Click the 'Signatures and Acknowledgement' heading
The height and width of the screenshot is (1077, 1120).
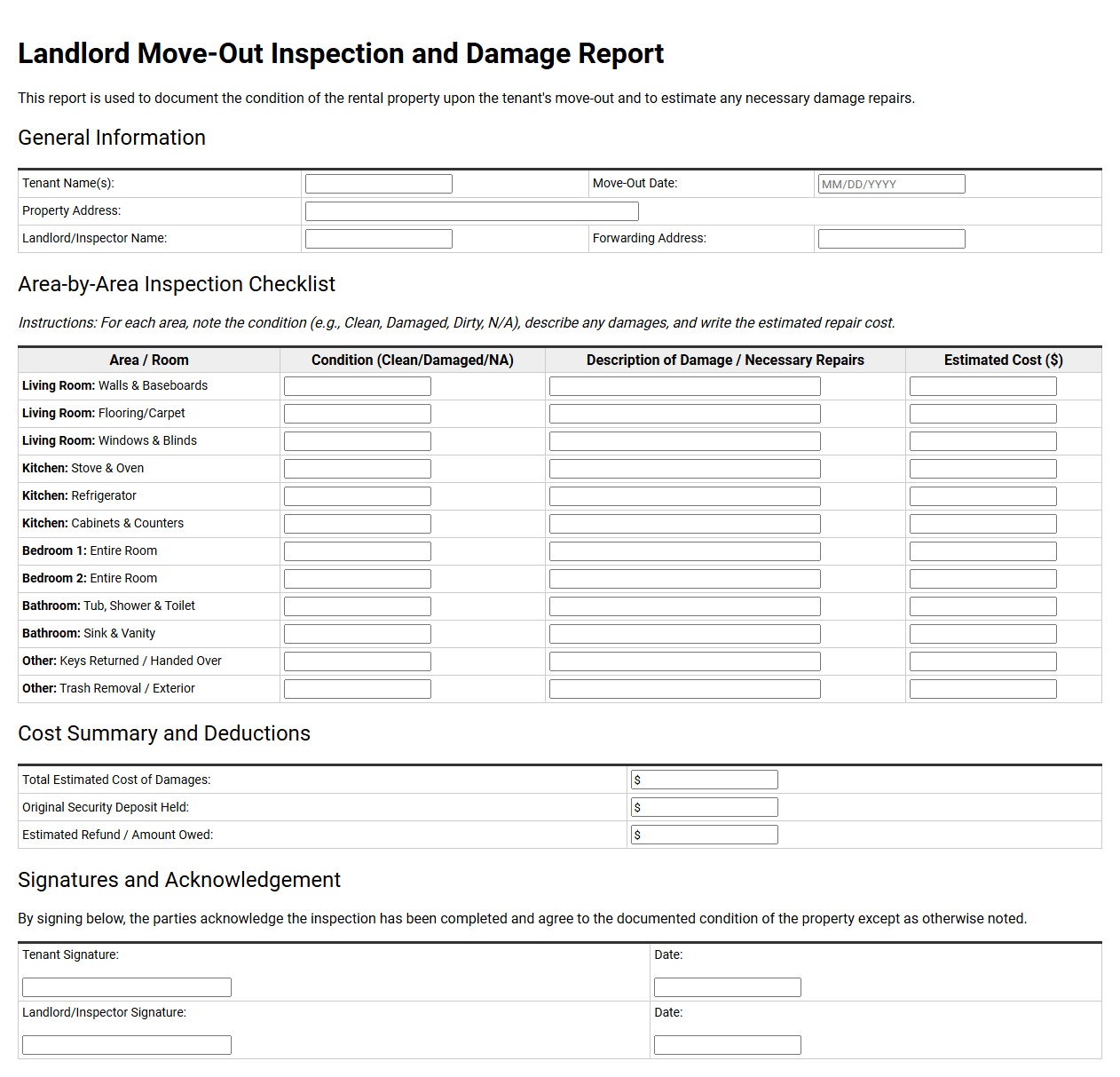179,880
